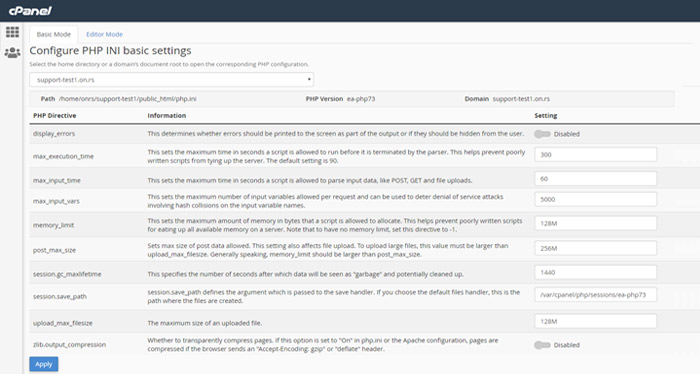Click the PHP Directive column header
Screen dimensions: 700x374
54,116
